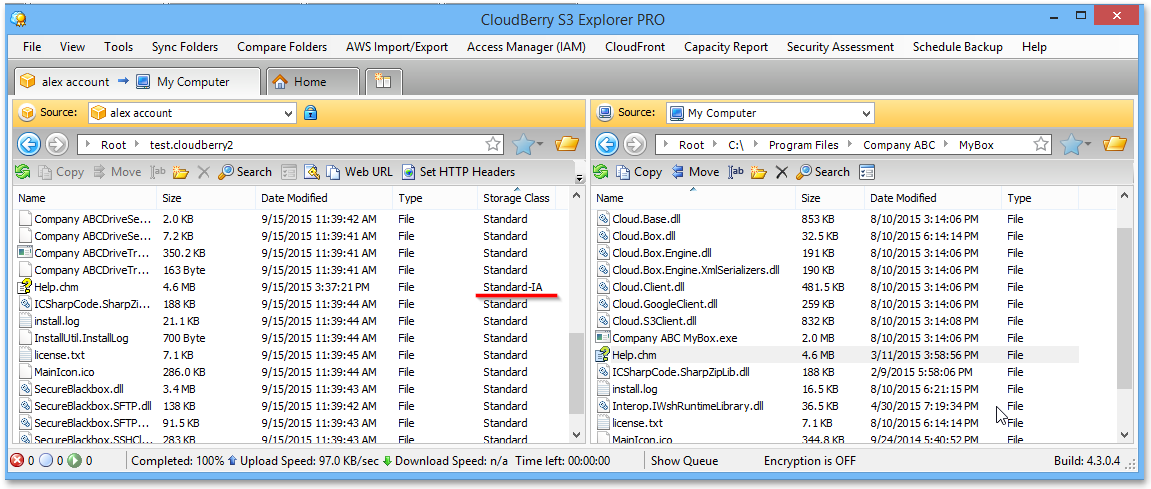Viewport: 1151px width, 489px height.
Task: Expand arrow before MyBox in path
Action: pyautogui.click(x=947, y=145)
